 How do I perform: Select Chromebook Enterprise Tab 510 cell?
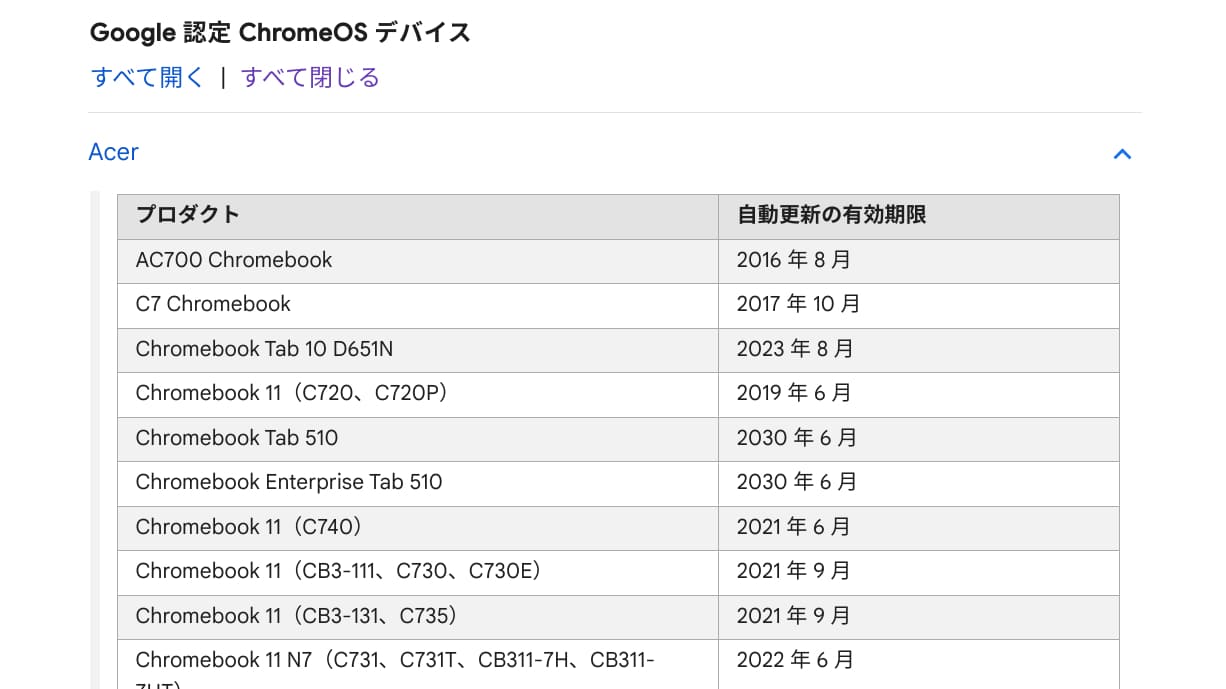tap(418, 483)
